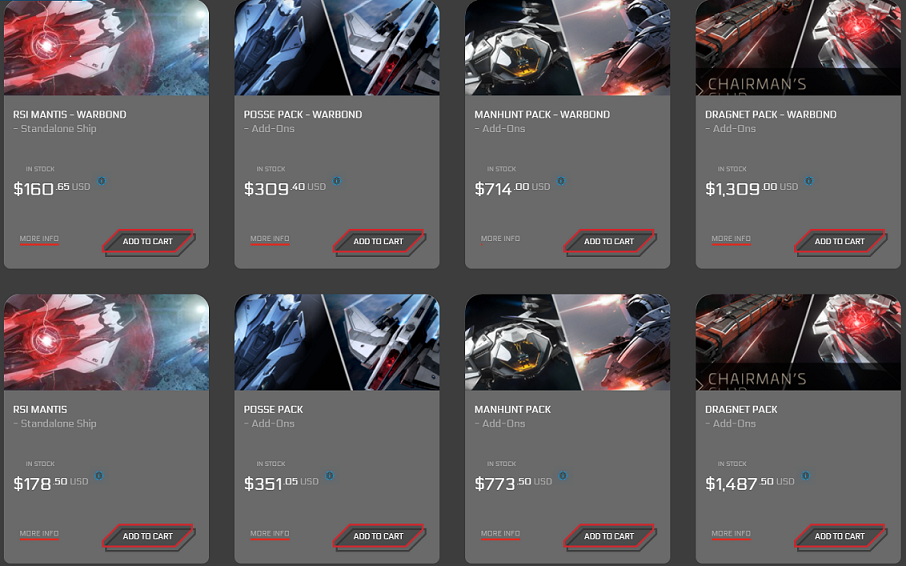Add Manhunt Pack Warbond to cart
This screenshot has width=906, height=566.
pyautogui.click(x=609, y=241)
